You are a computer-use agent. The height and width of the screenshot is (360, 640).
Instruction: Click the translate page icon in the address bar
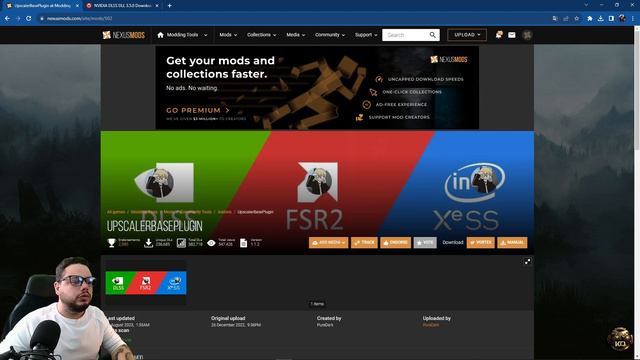pos(555,18)
